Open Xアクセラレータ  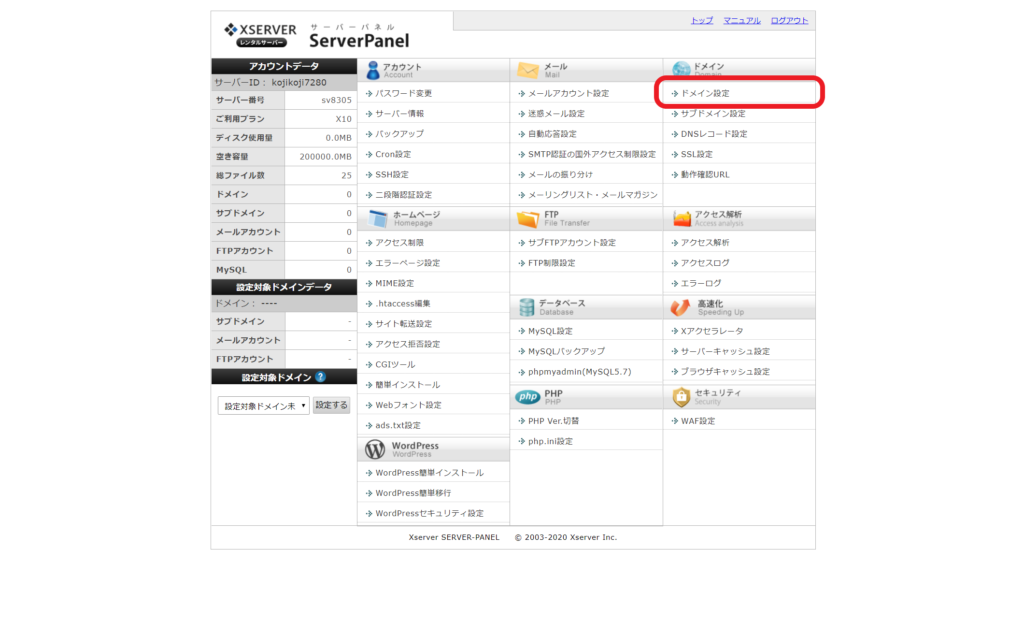coord(712,331)
